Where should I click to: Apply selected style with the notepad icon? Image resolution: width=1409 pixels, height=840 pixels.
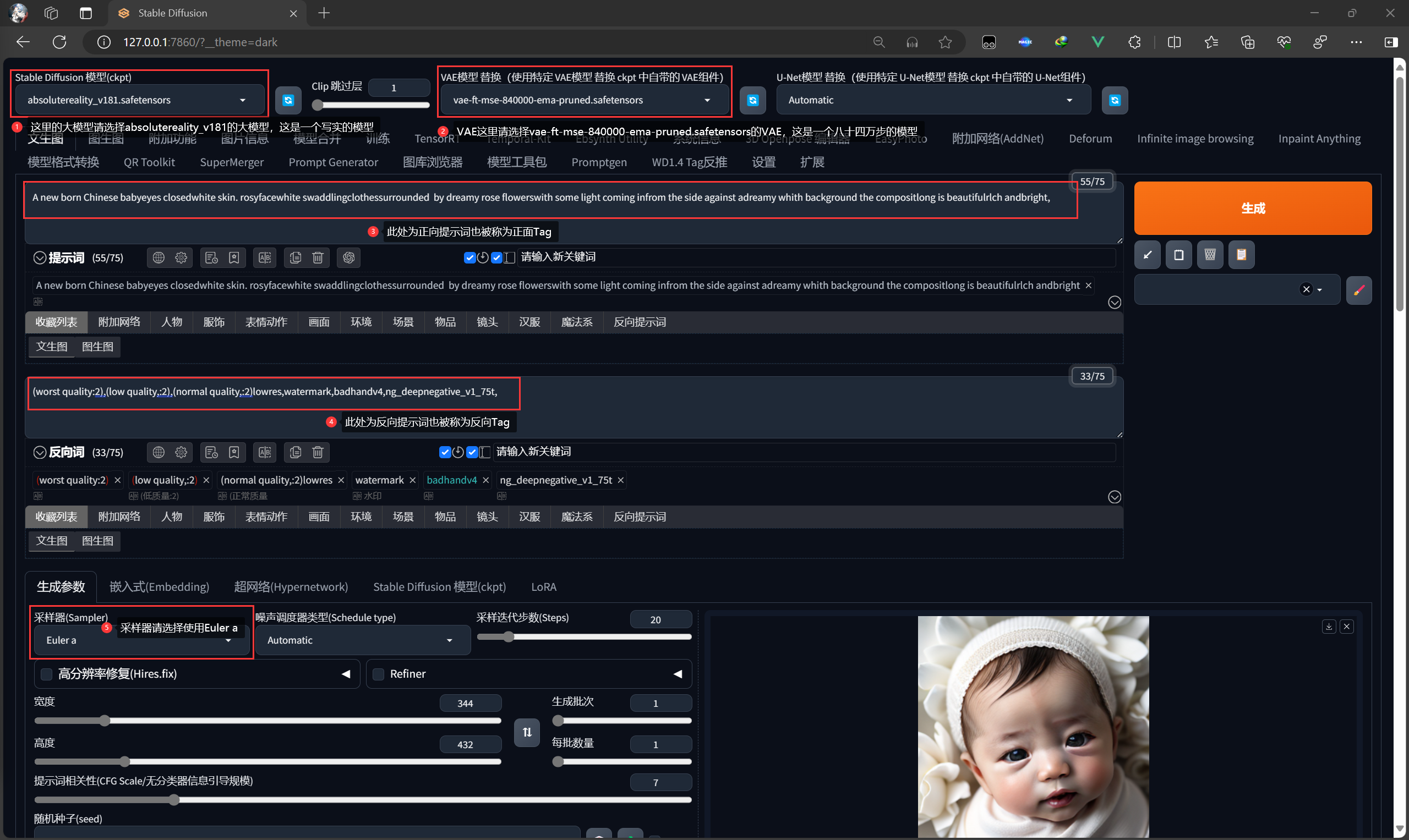click(1241, 255)
